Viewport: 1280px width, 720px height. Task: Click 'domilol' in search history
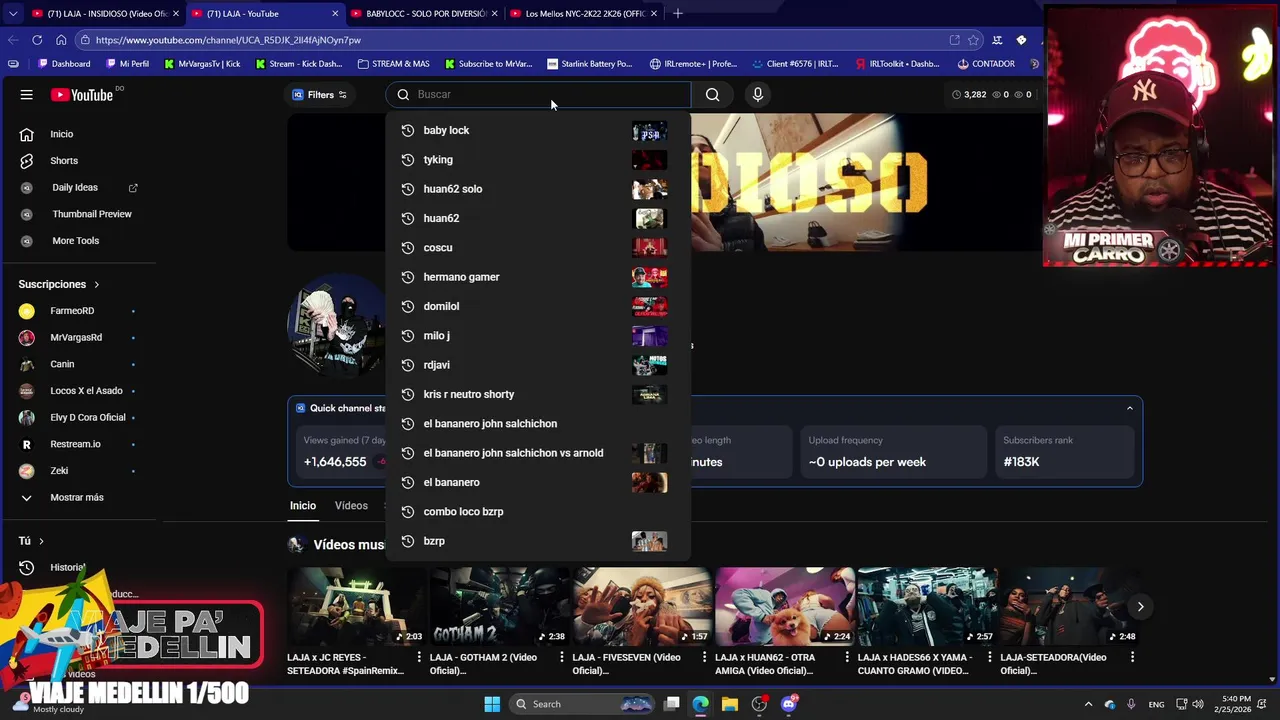pyautogui.click(x=537, y=306)
